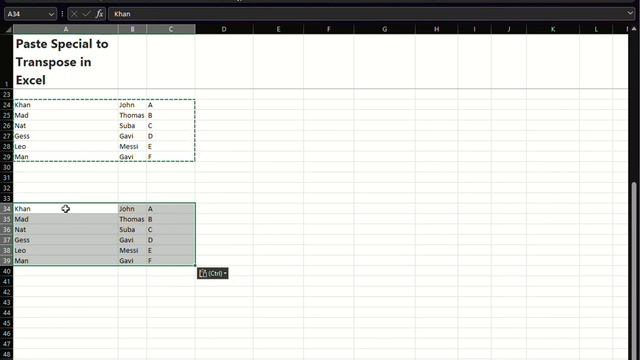640x360 pixels.
Task: Click the title cell Paste Special to Transpose
Action: [x=66, y=62]
